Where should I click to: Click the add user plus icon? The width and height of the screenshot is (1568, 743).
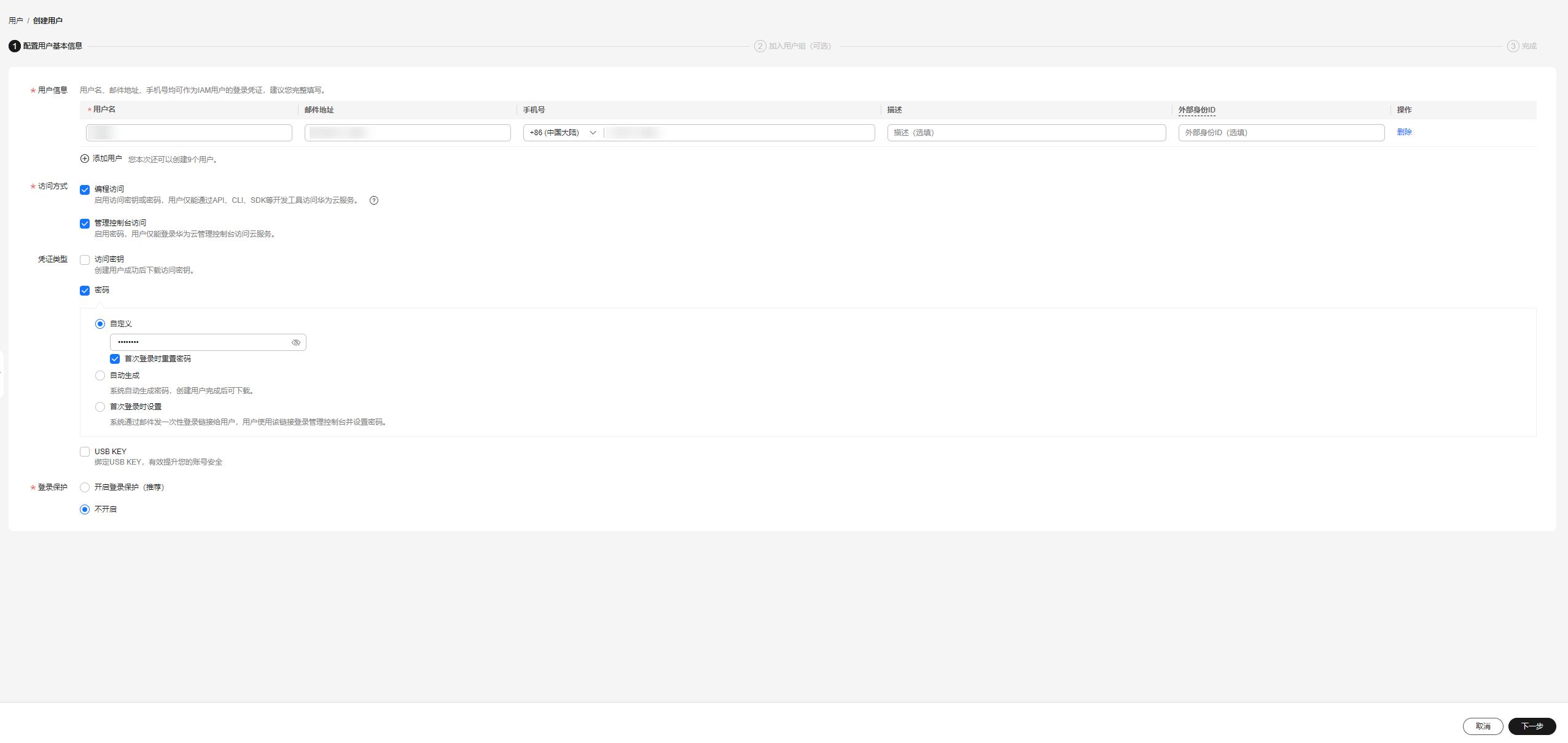85,159
